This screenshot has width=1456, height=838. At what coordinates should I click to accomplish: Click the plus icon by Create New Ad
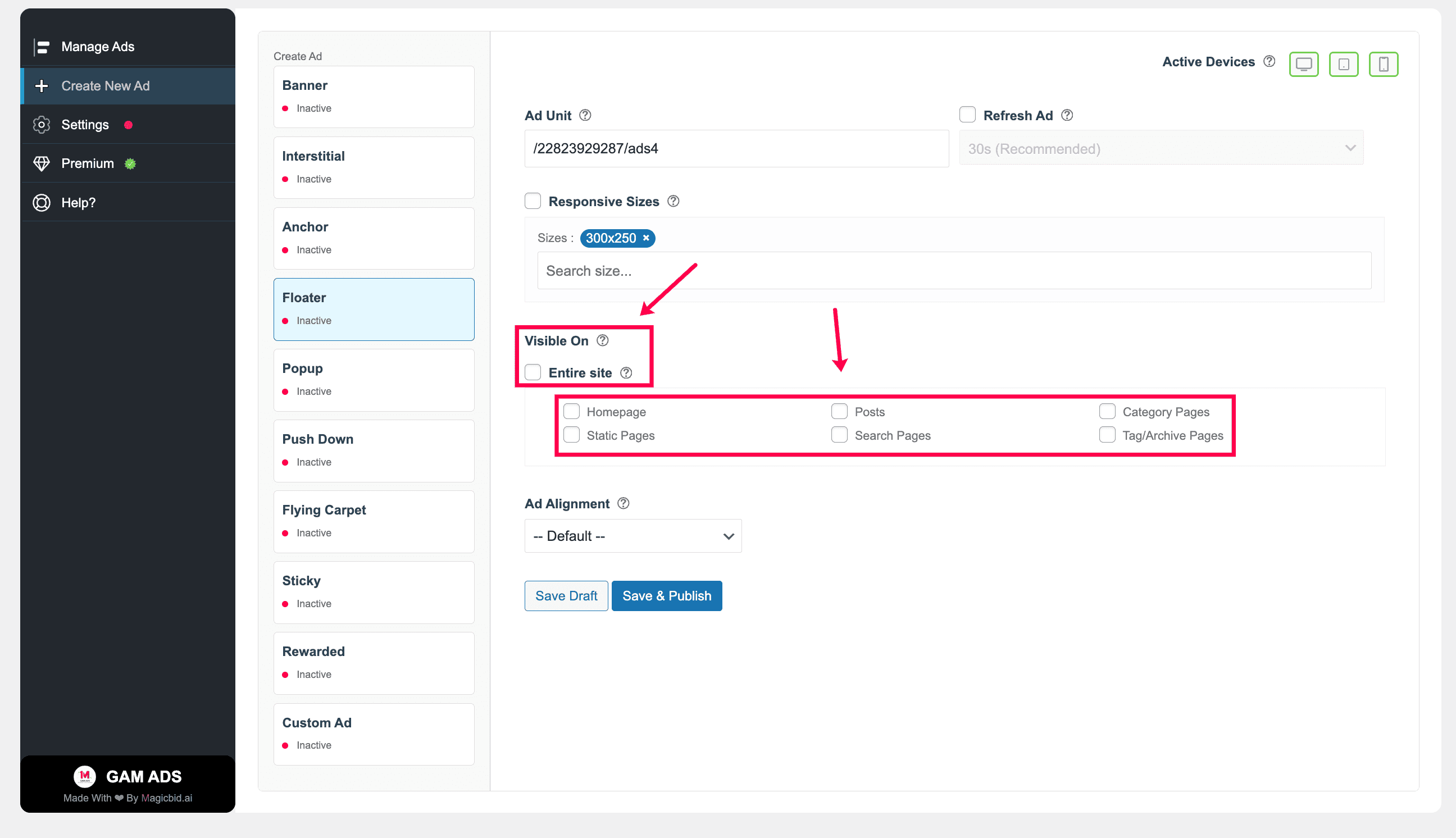pos(41,86)
